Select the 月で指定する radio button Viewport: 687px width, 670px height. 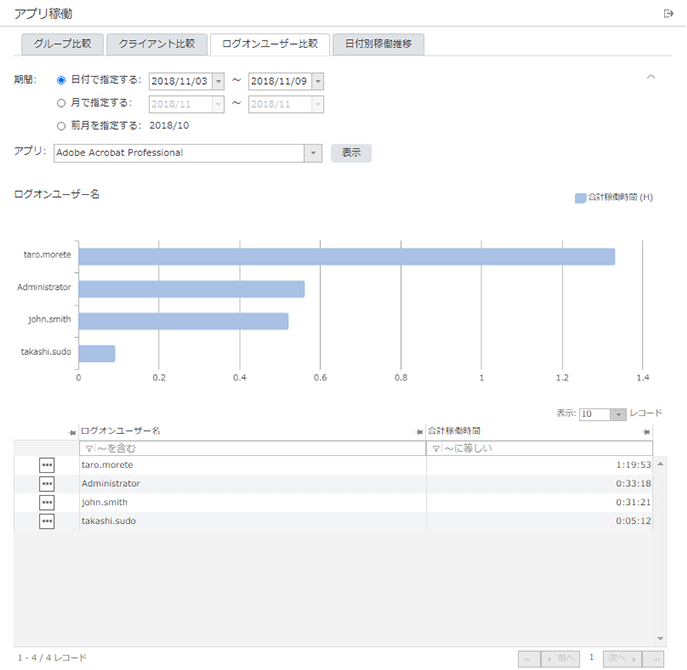pyautogui.click(x=62, y=103)
